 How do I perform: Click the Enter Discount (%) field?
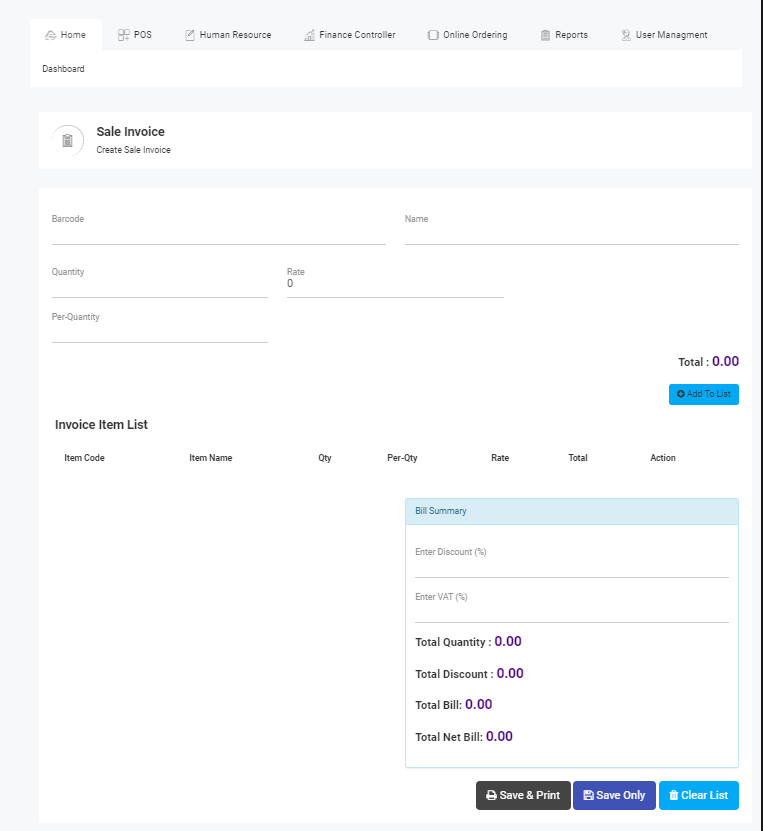pos(571,567)
